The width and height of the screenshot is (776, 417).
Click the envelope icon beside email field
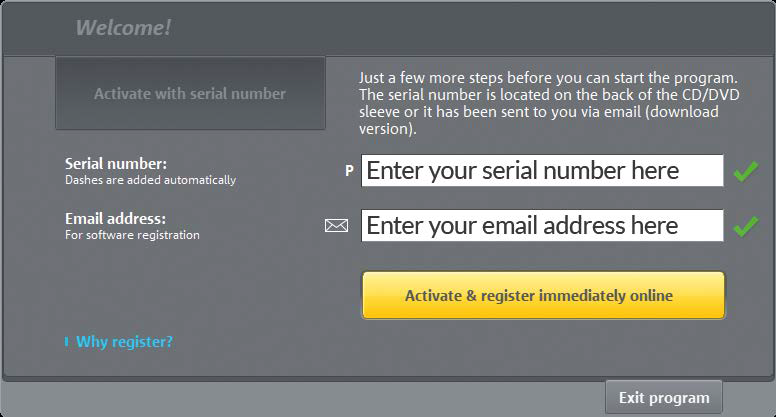tap(336, 226)
